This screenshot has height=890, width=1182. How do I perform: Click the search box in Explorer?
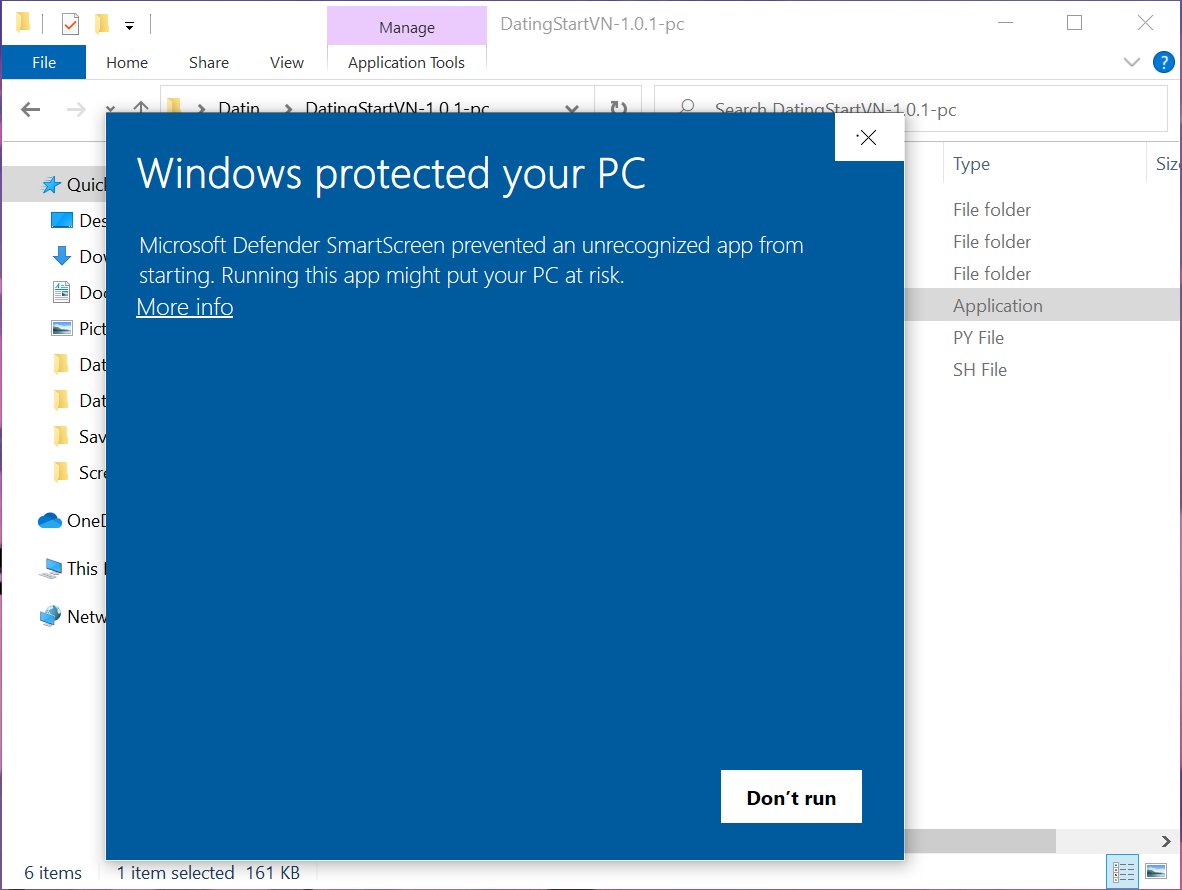911,109
